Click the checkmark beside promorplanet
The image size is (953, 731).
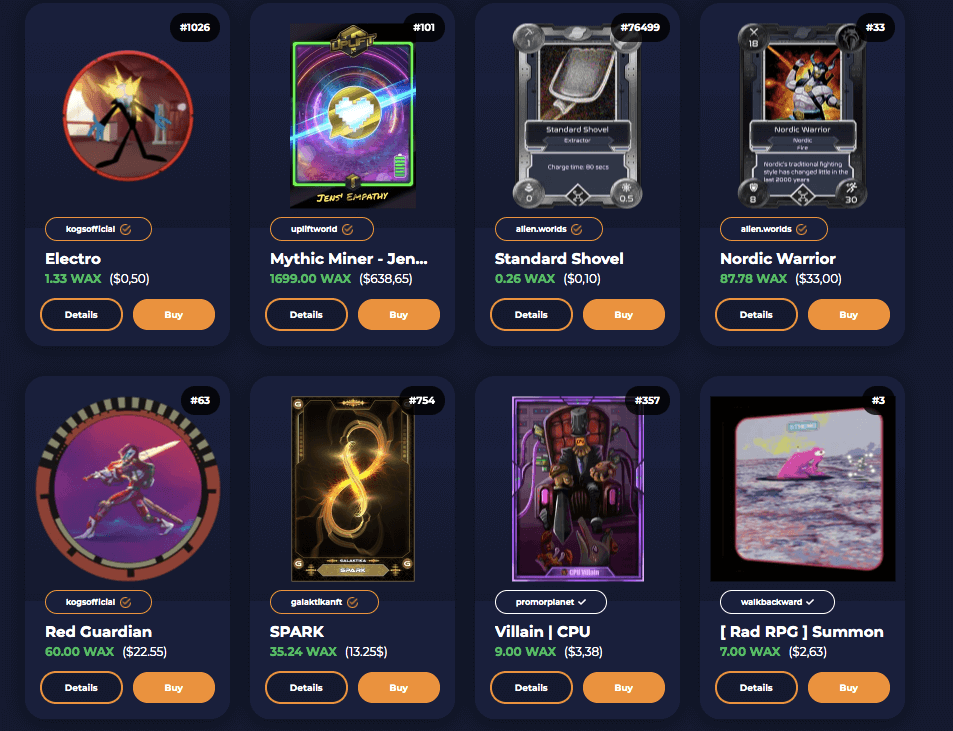click(x=582, y=602)
